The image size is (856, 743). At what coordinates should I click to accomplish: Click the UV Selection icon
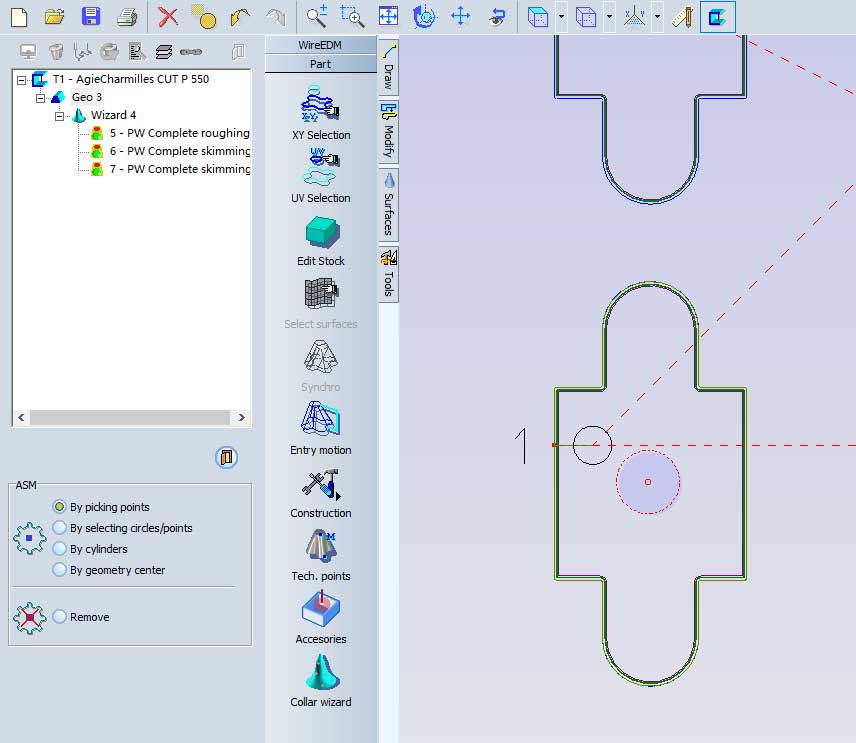[321, 168]
